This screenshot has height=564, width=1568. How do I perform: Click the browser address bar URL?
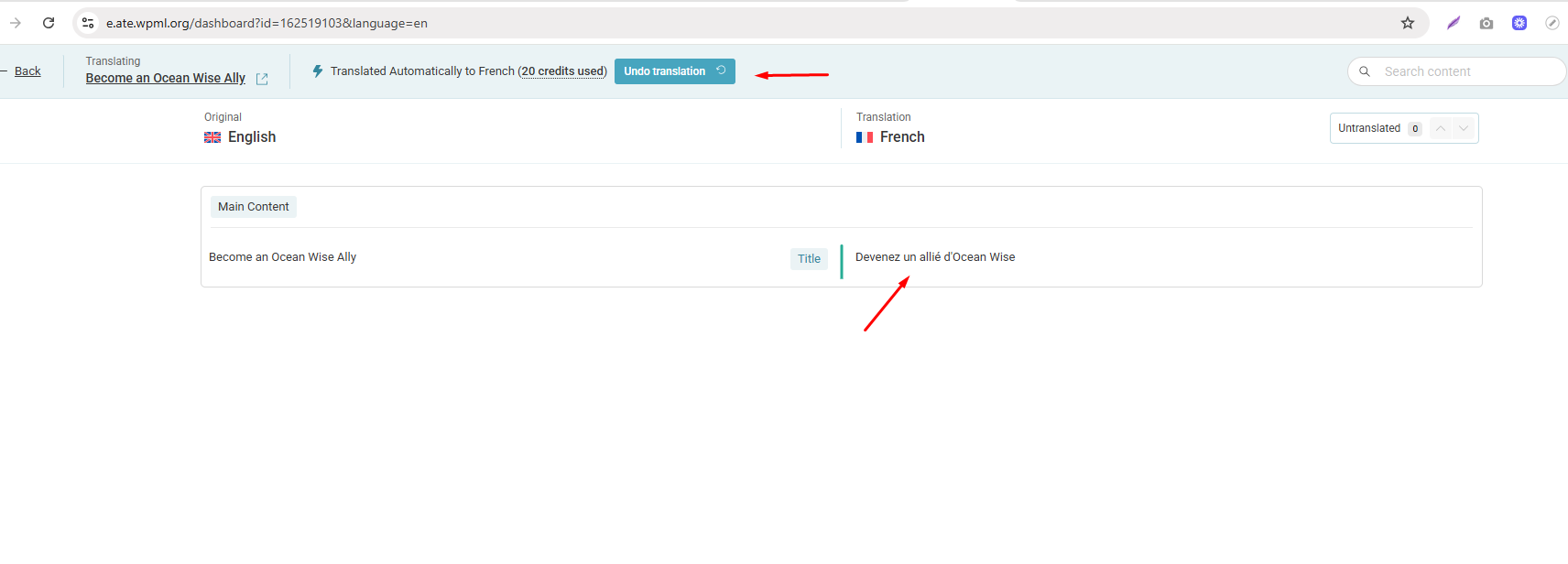point(267,23)
